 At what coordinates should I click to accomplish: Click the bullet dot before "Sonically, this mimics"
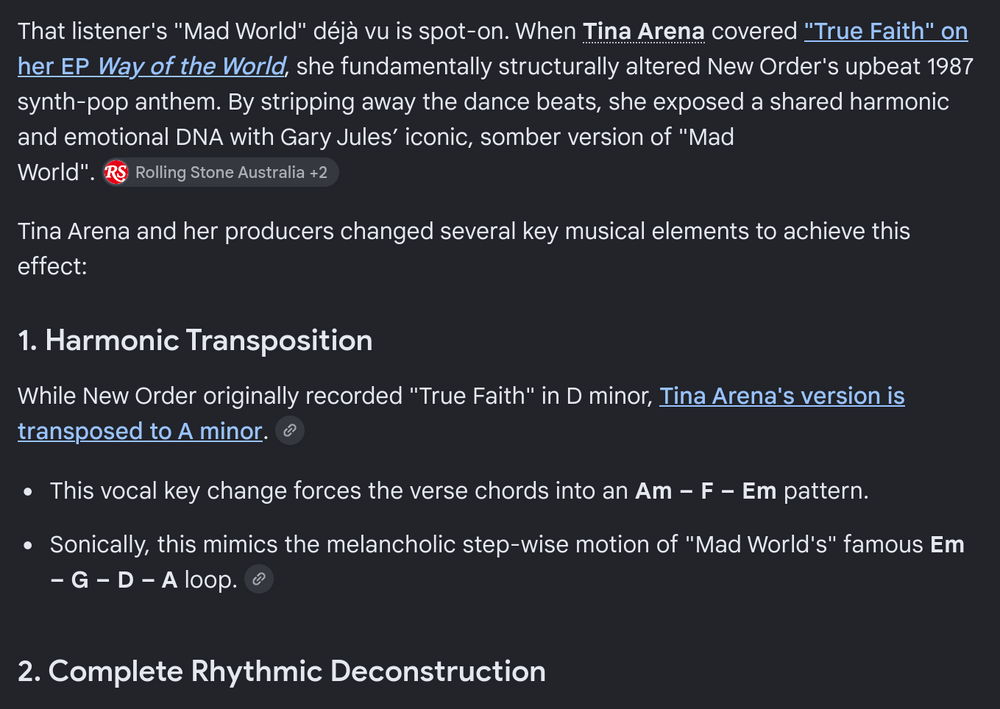tap(27, 545)
